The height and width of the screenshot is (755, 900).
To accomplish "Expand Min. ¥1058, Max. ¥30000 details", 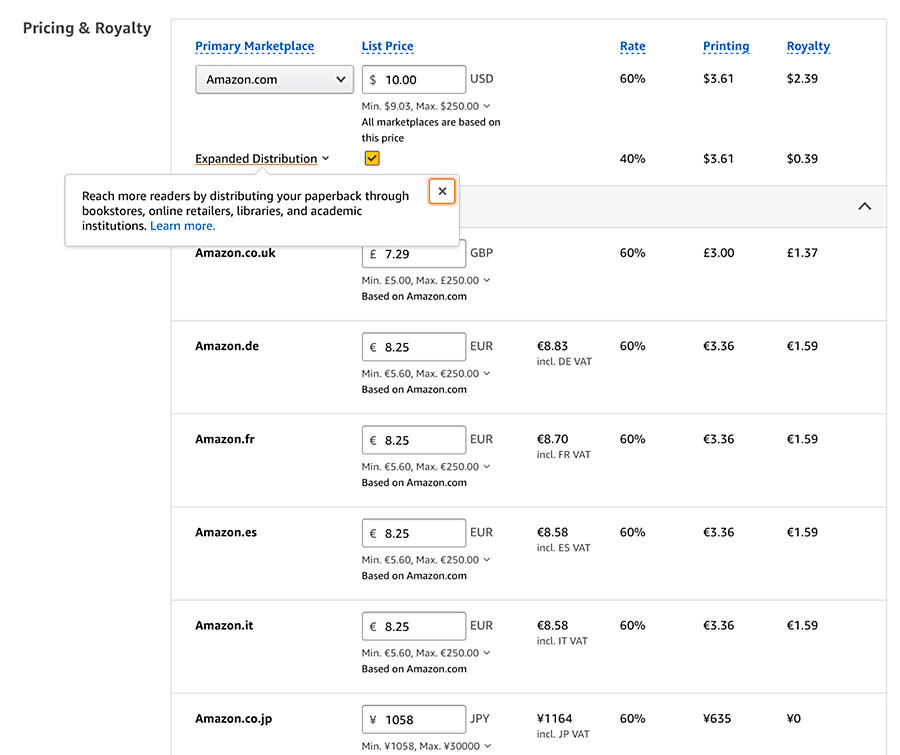I will pyautogui.click(x=488, y=746).
